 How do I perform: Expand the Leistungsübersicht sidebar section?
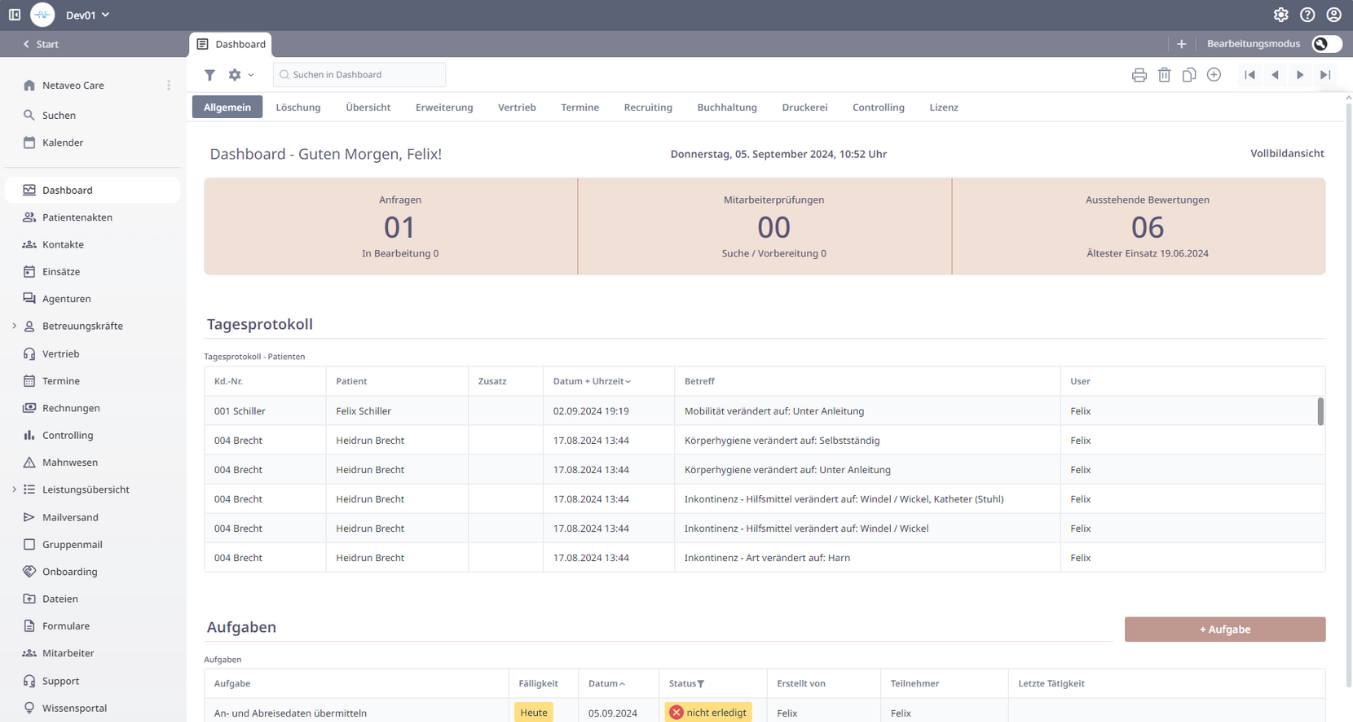click(x=14, y=490)
